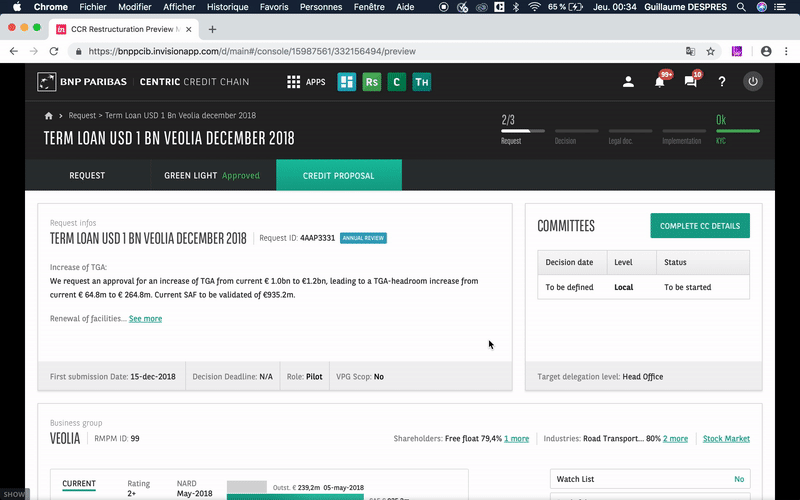Select the Decision progress step

(x=577, y=135)
